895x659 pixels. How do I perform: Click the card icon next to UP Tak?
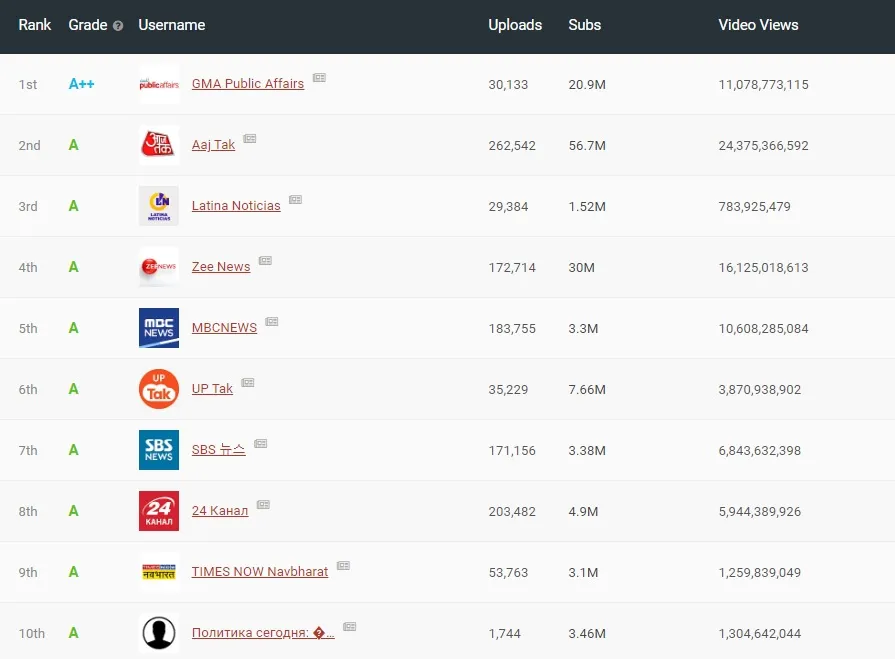(x=248, y=383)
